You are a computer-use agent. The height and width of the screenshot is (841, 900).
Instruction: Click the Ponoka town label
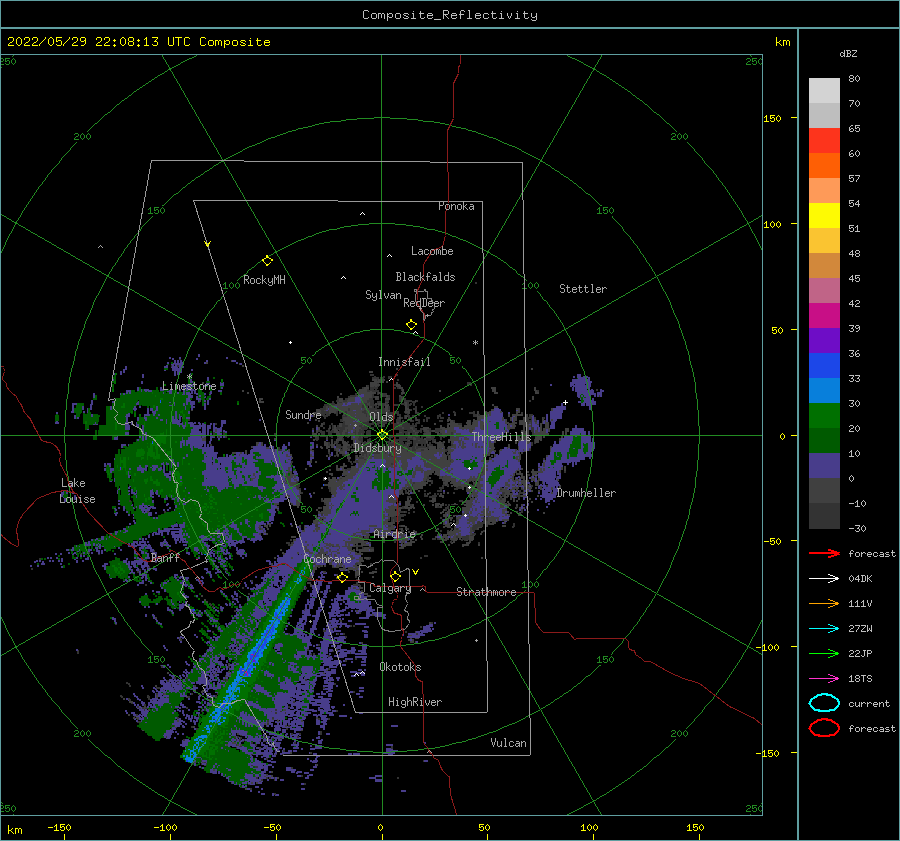coord(456,206)
